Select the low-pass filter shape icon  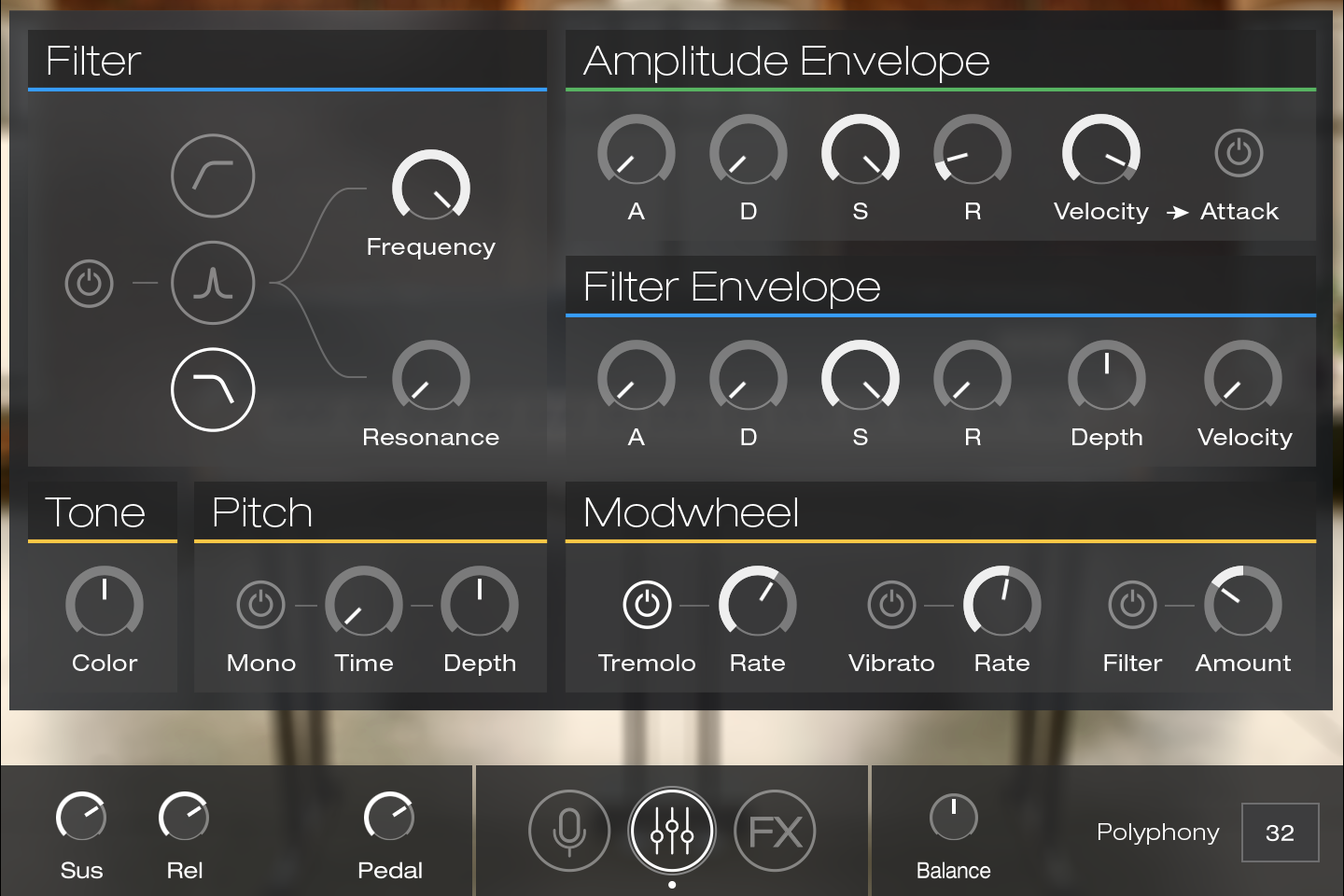coord(213,390)
